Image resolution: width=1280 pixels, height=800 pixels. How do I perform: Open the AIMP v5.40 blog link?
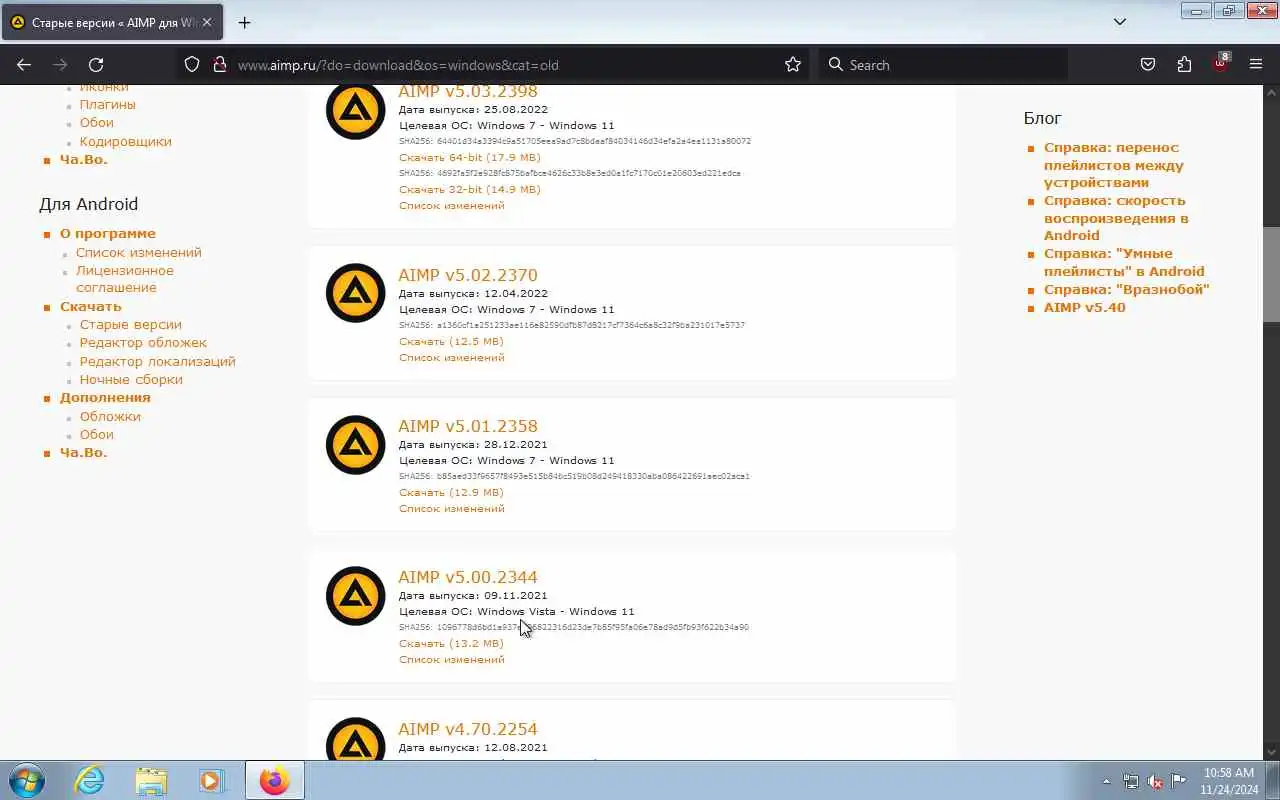point(1085,307)
